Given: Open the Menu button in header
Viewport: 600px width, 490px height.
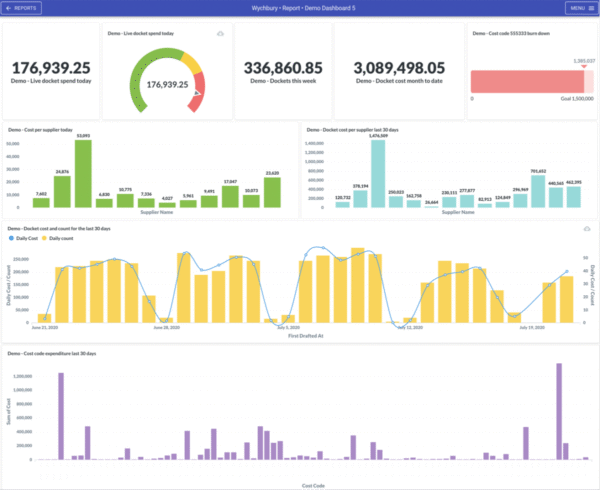Looking at the screenshot, I should click(x=579, y=8).
